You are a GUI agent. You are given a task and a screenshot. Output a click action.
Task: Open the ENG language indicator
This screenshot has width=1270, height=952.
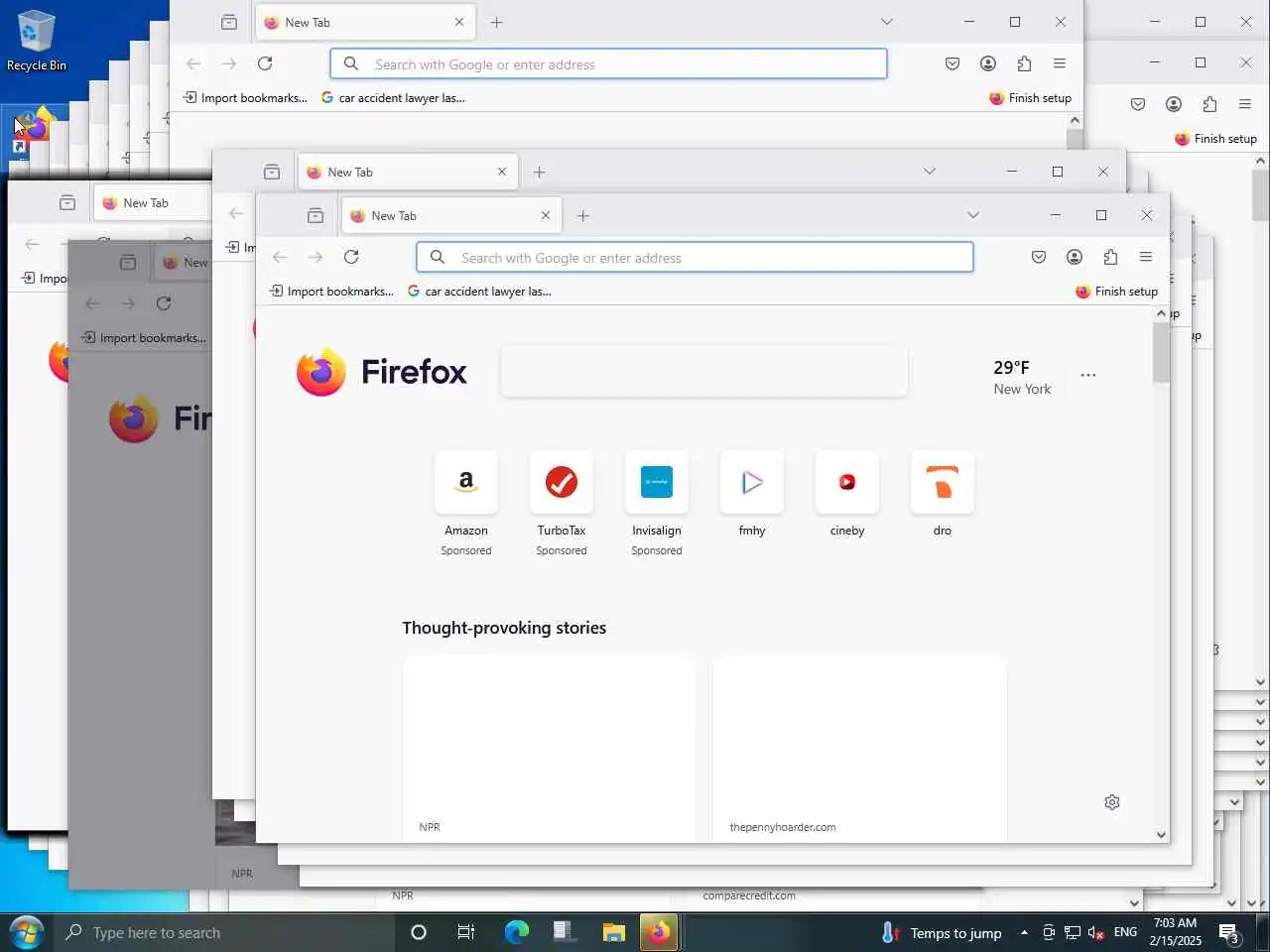[1125, 932]
